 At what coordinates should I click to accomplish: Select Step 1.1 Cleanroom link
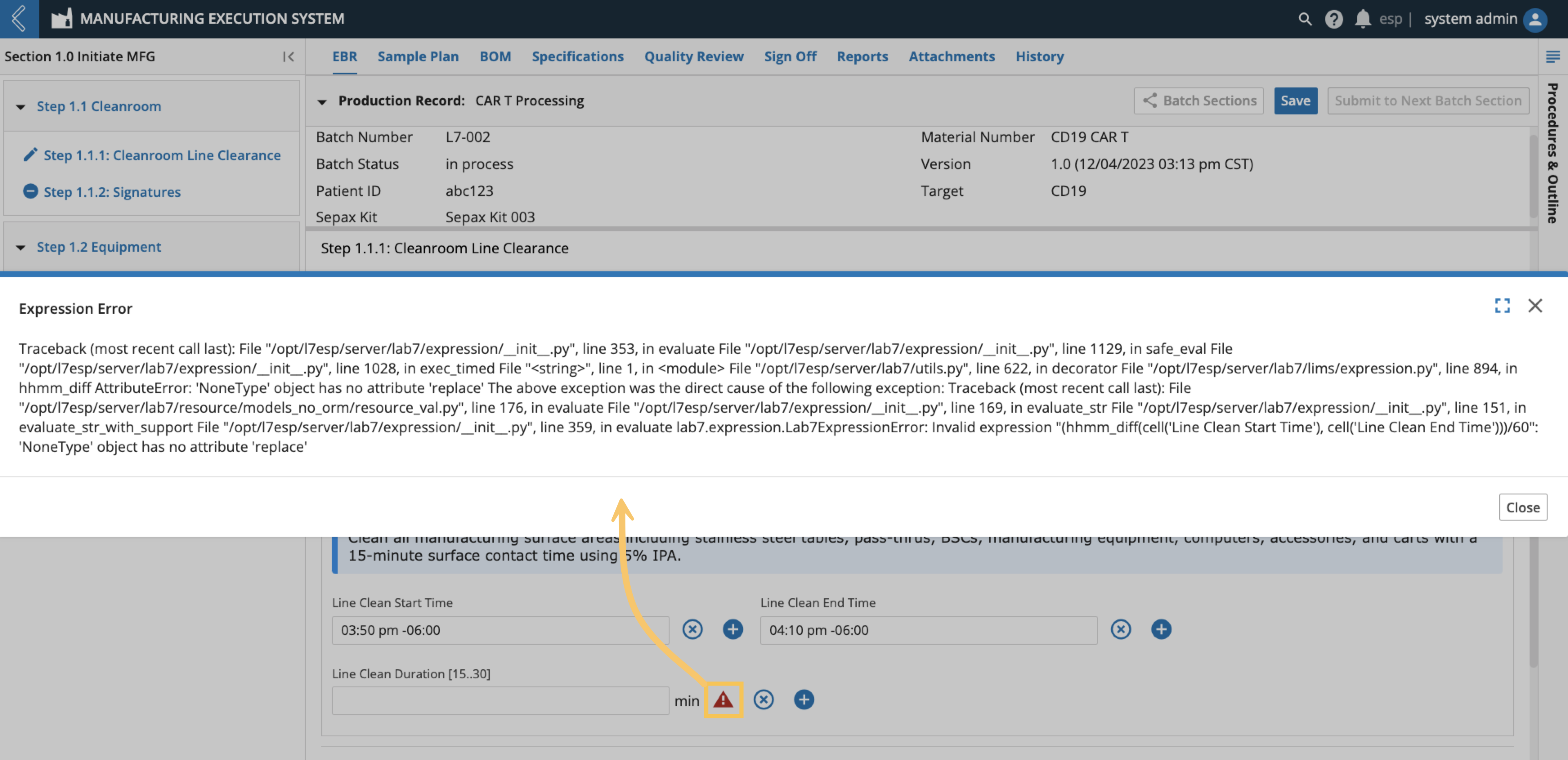pos(99,107)
